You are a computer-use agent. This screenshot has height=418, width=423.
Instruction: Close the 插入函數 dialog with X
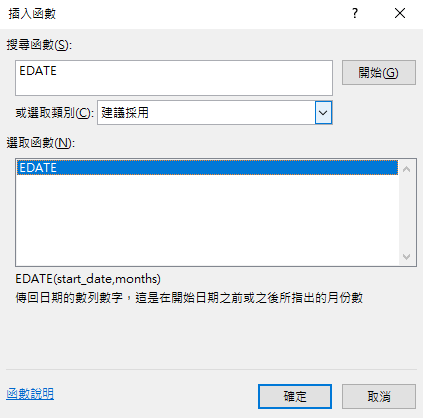coord(400,14)
